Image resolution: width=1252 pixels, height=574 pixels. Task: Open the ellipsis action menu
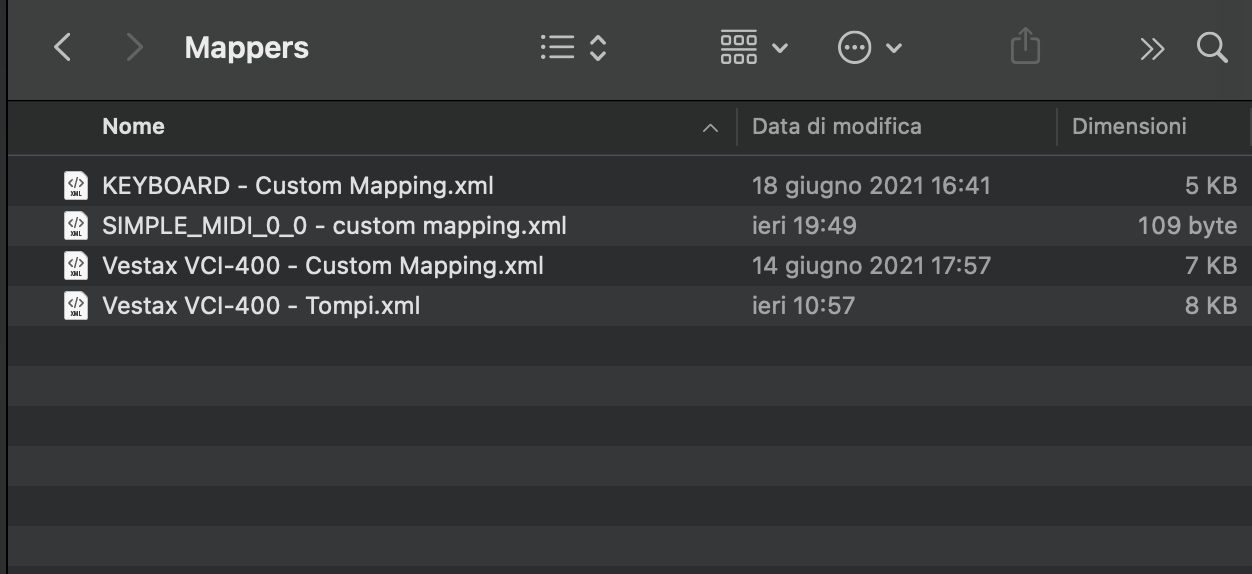click(x=870, y=47)
